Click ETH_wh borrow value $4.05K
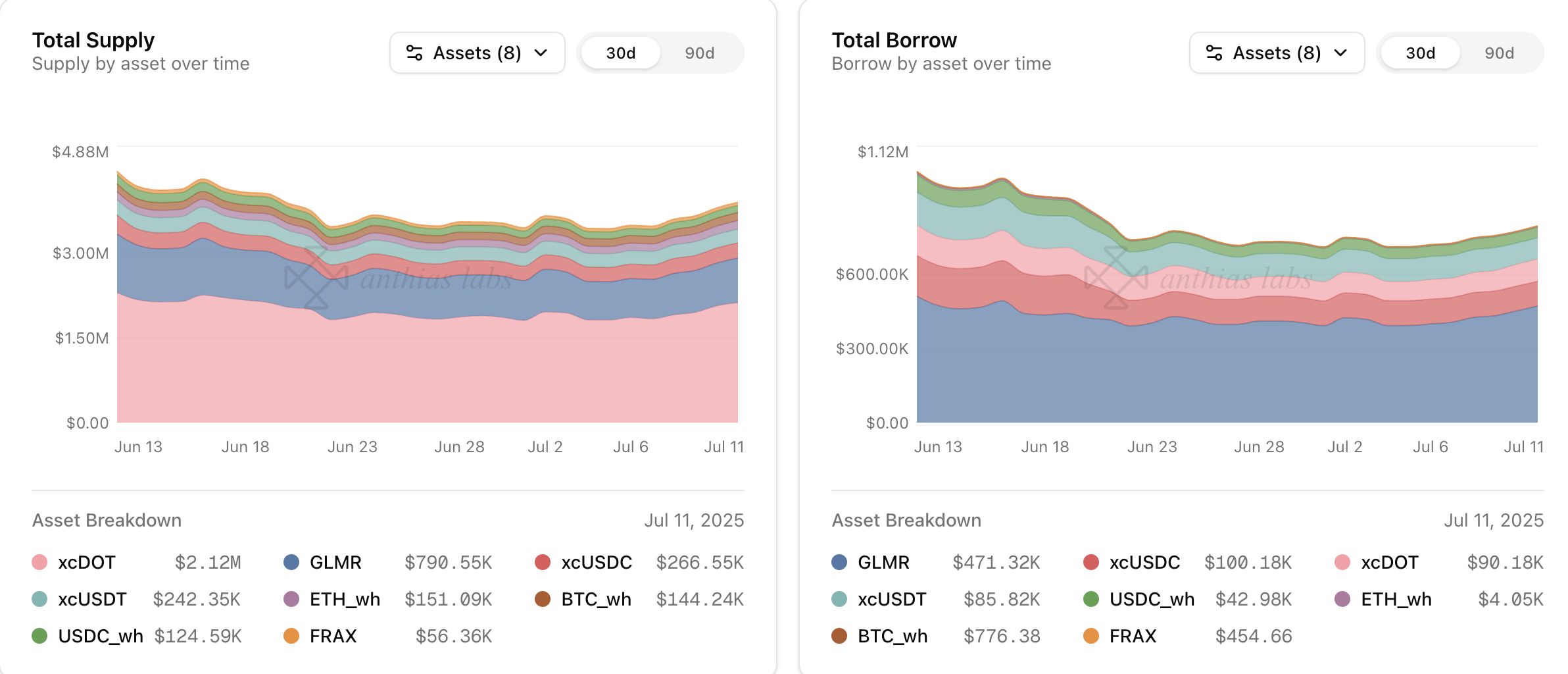The image size is (1568, 674). 1511,600
